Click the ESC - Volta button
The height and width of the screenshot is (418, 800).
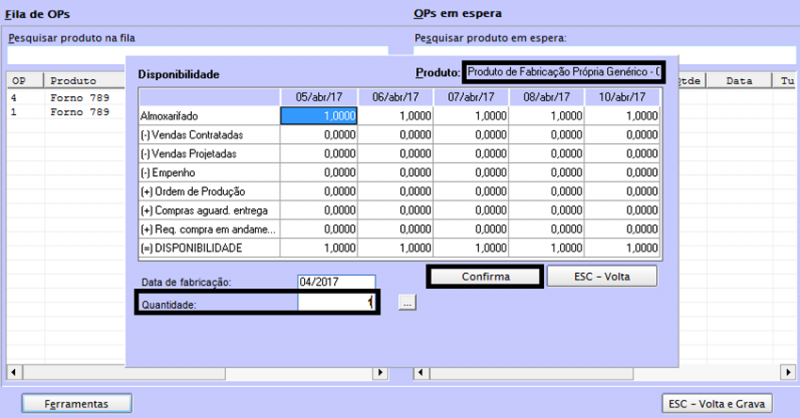click(602, 277)
